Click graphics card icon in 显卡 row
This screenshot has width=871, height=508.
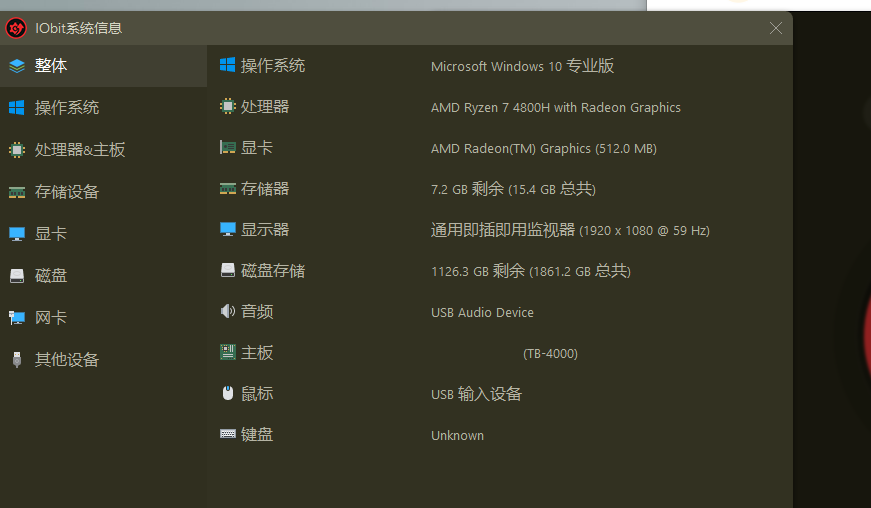coord(227,147)
